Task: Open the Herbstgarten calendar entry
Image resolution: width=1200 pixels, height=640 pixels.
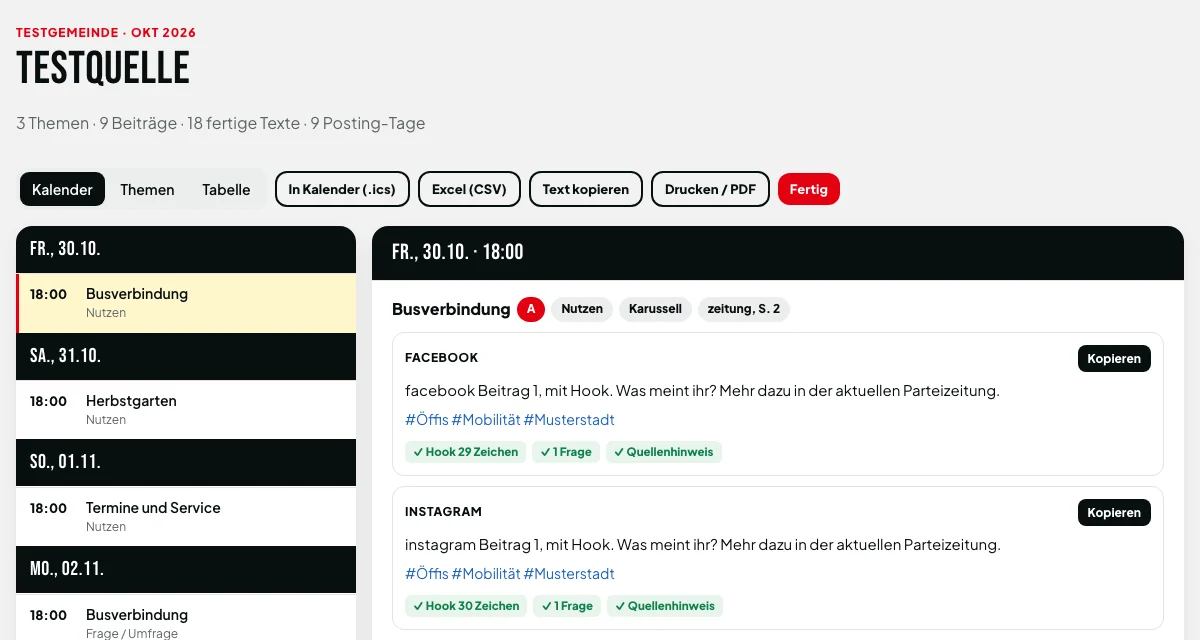Action: 186,409
